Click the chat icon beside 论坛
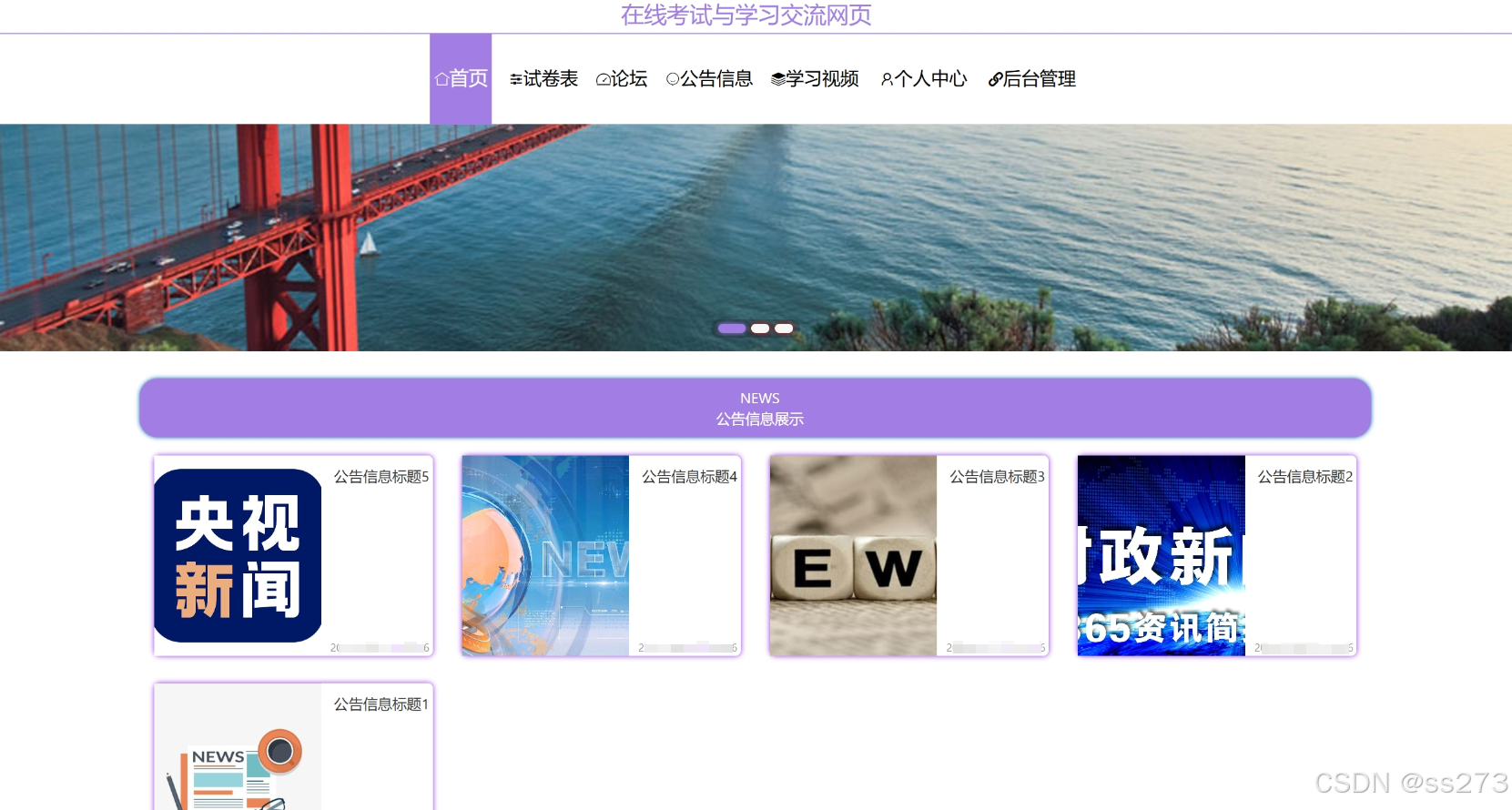1512x810 pixels. 604,80
